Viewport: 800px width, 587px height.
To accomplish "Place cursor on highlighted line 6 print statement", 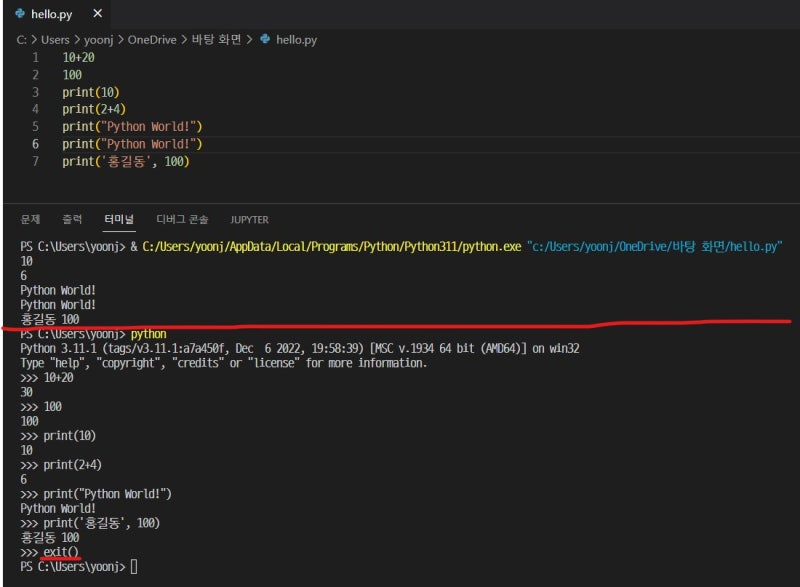I will pyautogui.click(x=132, y=144).
